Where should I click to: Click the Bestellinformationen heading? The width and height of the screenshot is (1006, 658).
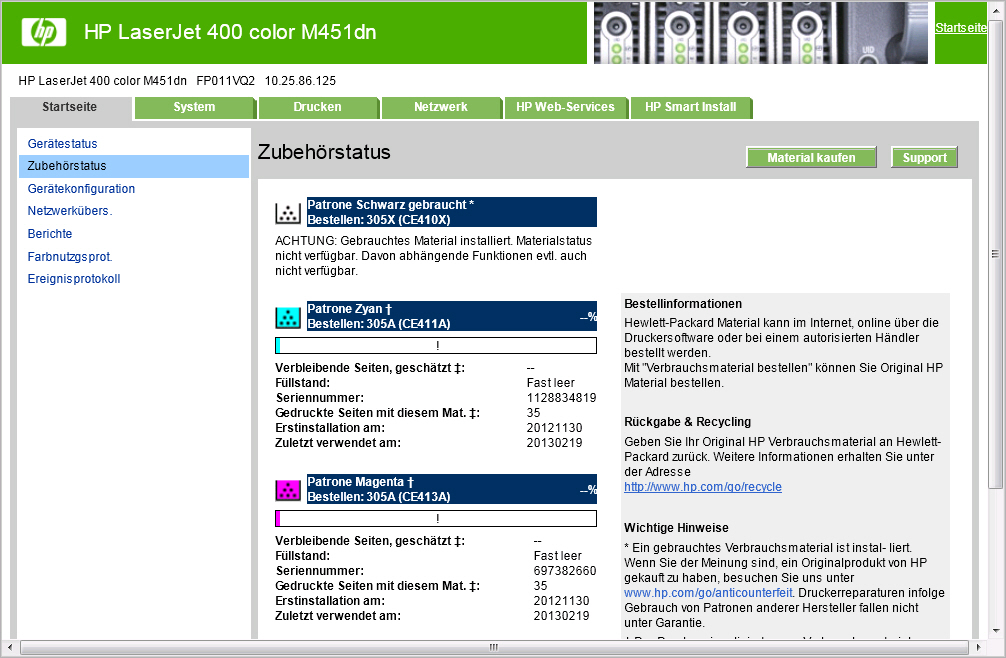(683, 304)
